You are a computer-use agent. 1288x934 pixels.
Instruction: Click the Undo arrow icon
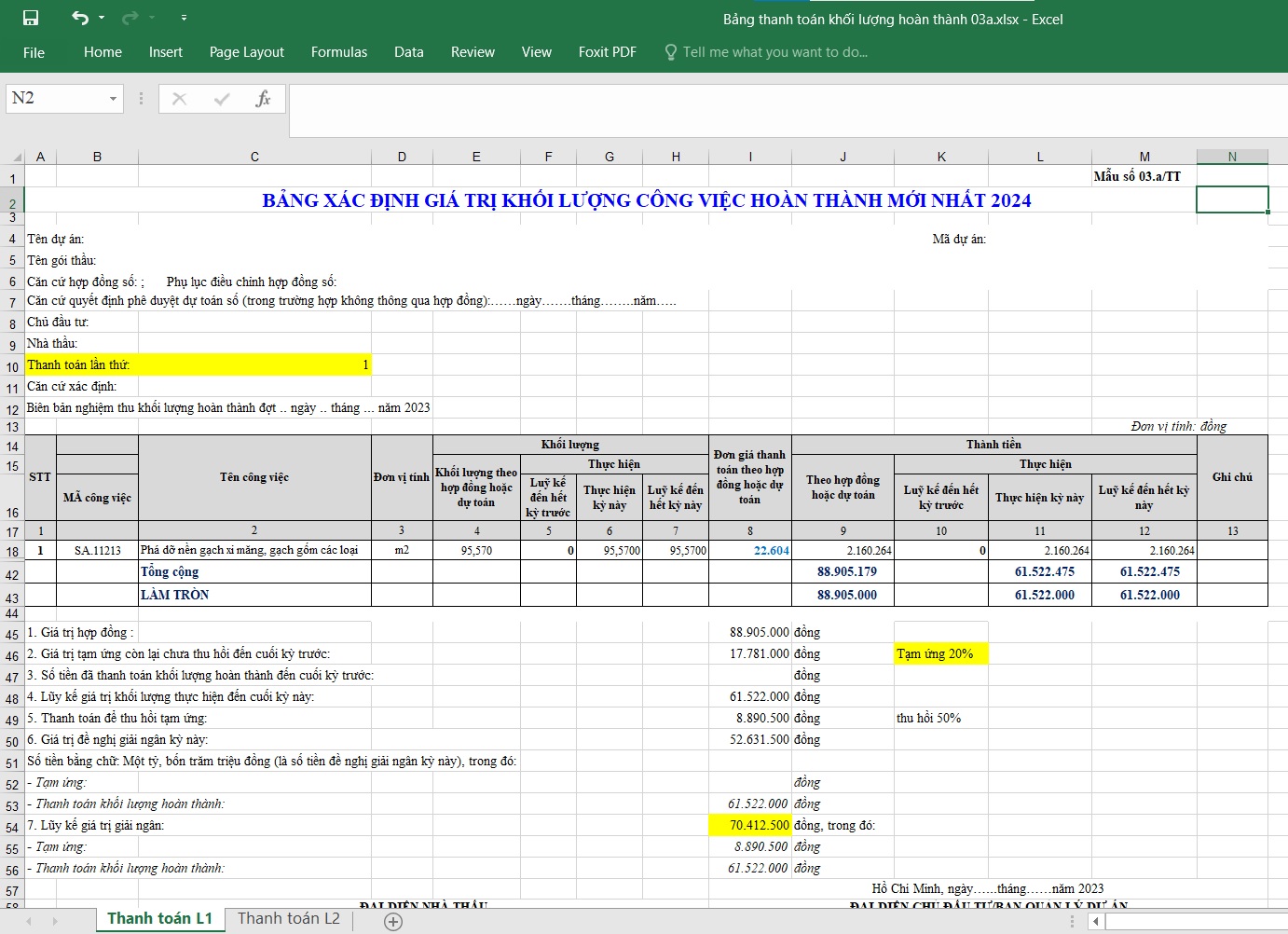click(80, 18)
